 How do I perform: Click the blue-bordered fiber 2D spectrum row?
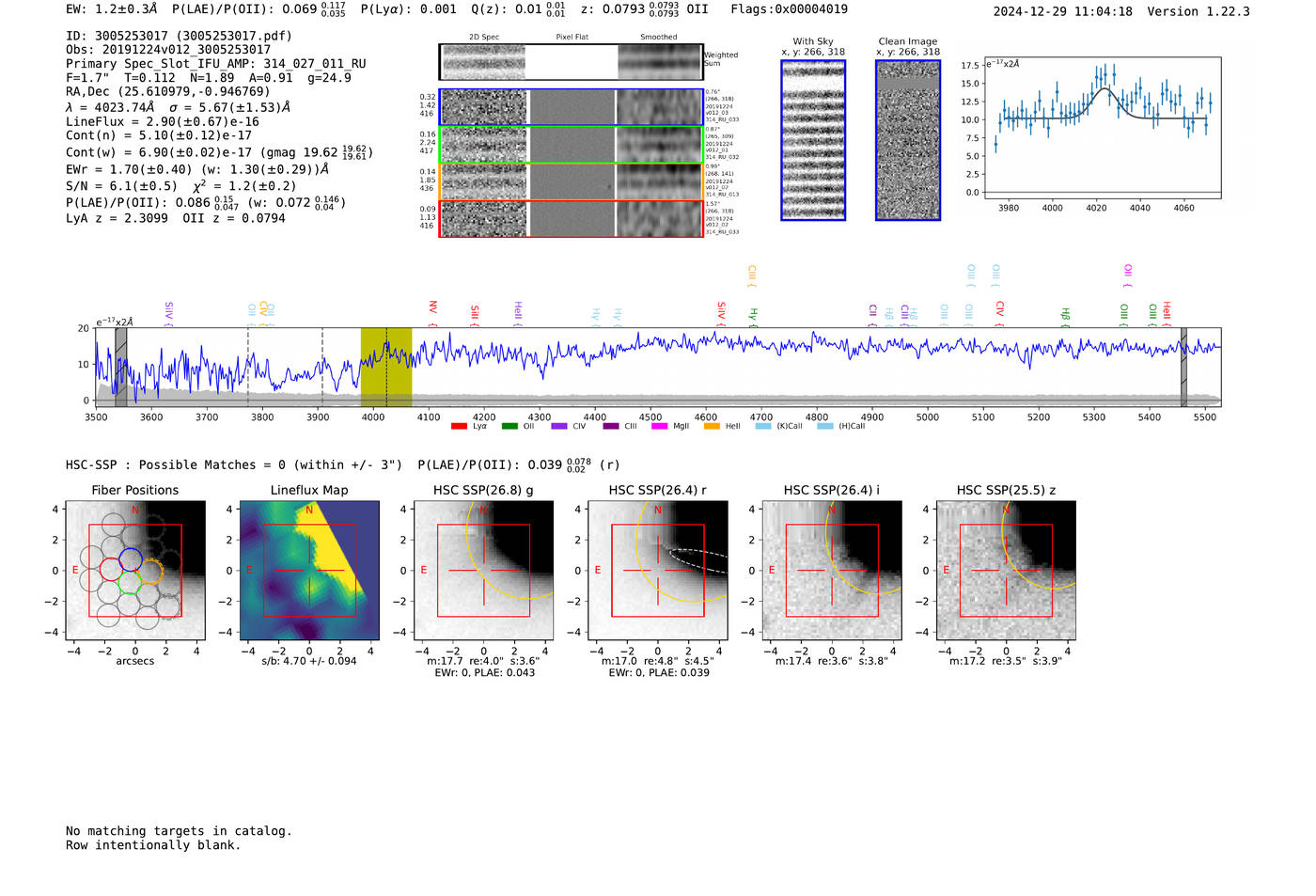[x=571, y=107]
